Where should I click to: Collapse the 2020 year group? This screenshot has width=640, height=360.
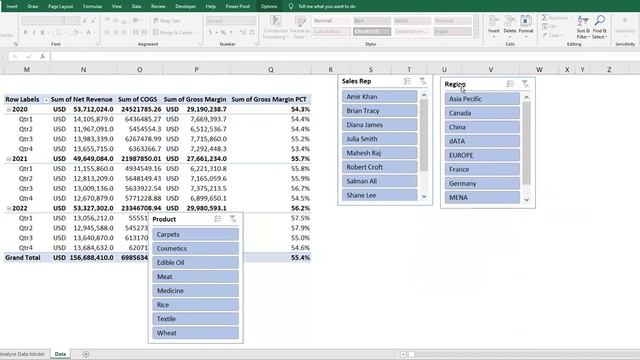(9, 109)
